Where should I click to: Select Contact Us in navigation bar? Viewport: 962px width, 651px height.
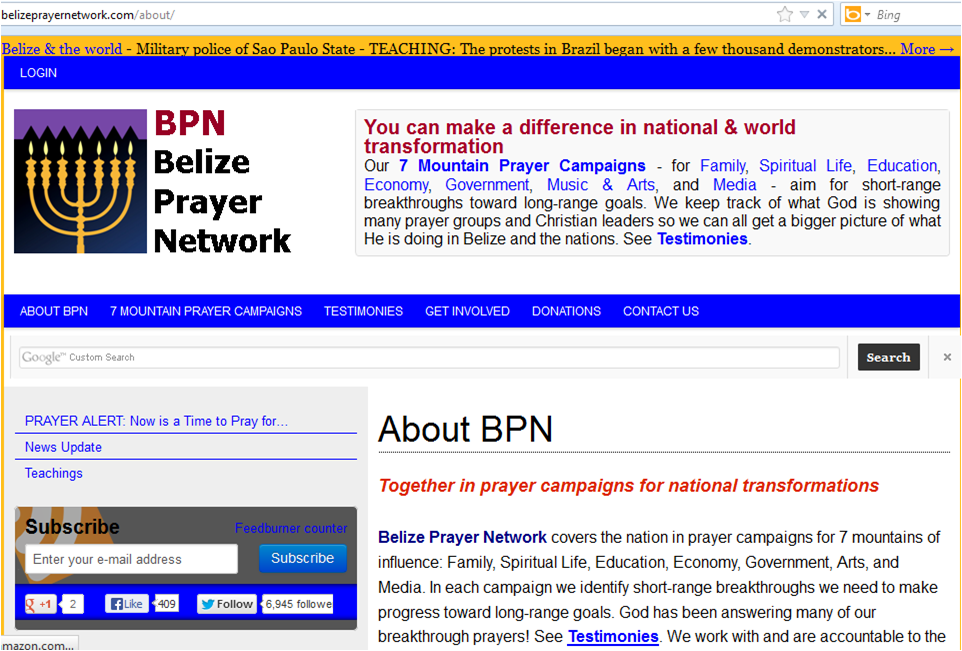coord(660,311)
